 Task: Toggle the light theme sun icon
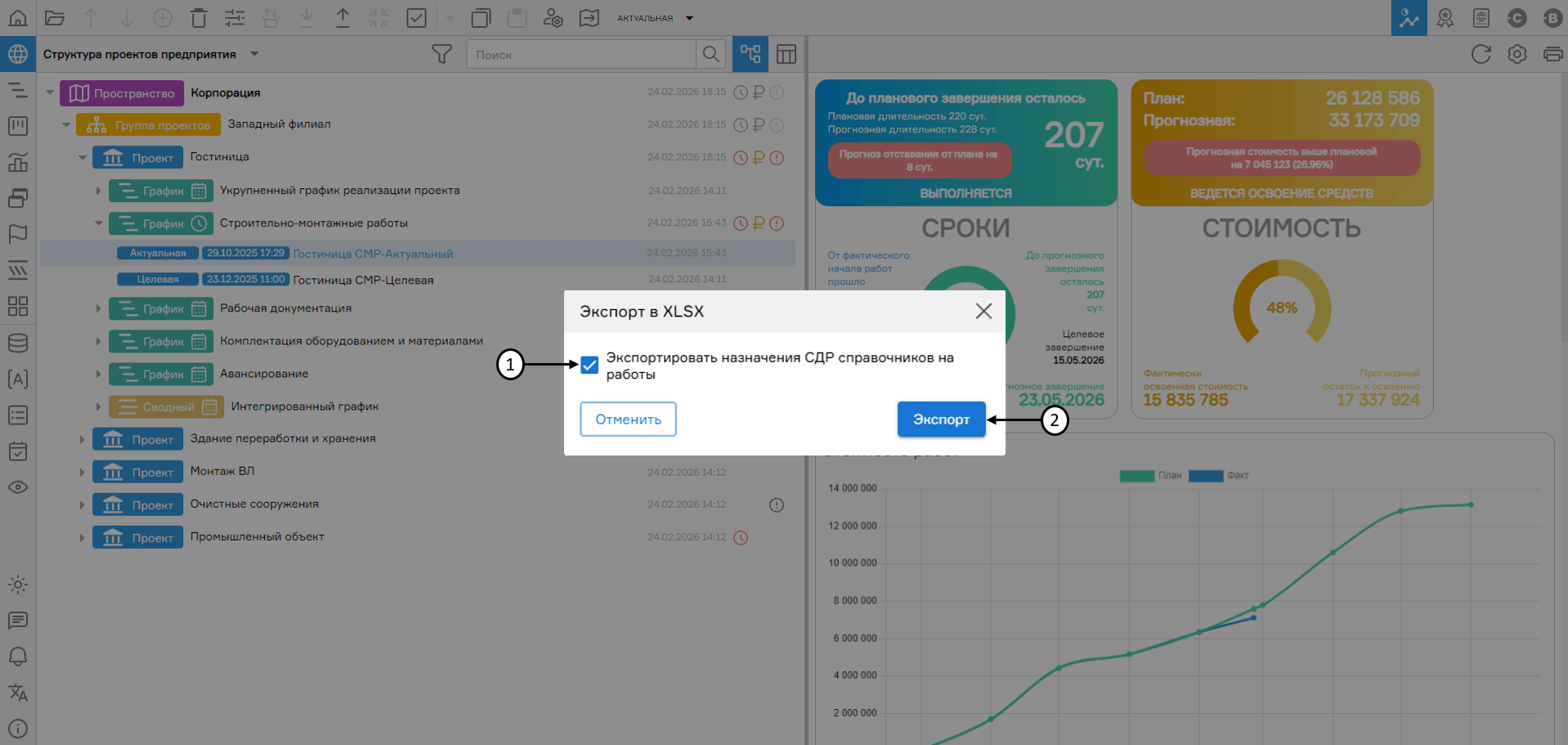click(x=18, y=585)
